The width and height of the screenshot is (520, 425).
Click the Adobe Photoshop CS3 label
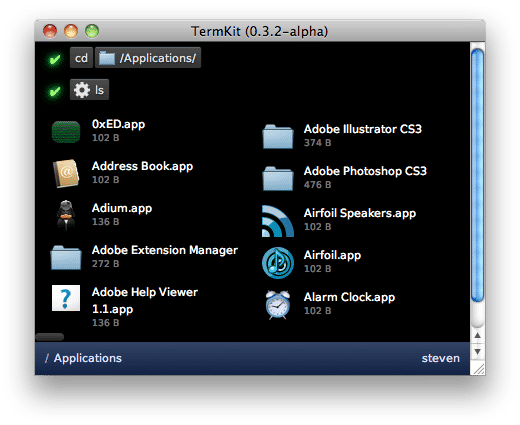[365, 171]
